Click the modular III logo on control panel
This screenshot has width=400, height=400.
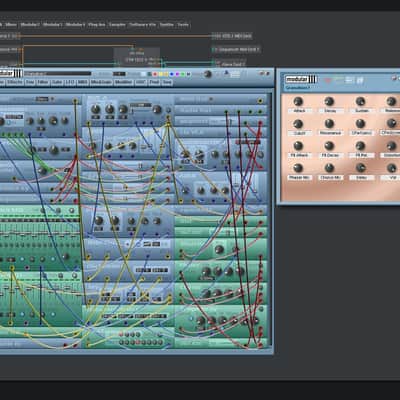pyautogui.click(x=301, y=79)
